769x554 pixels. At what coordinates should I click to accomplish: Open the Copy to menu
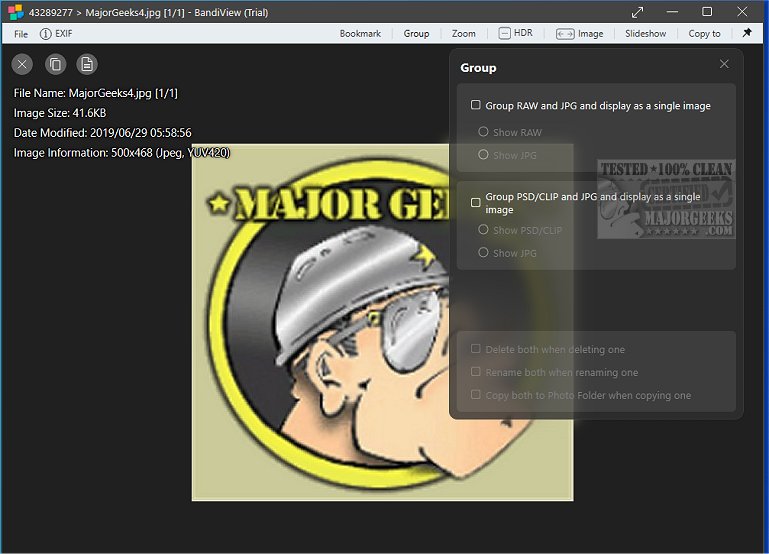click(704, 34)
